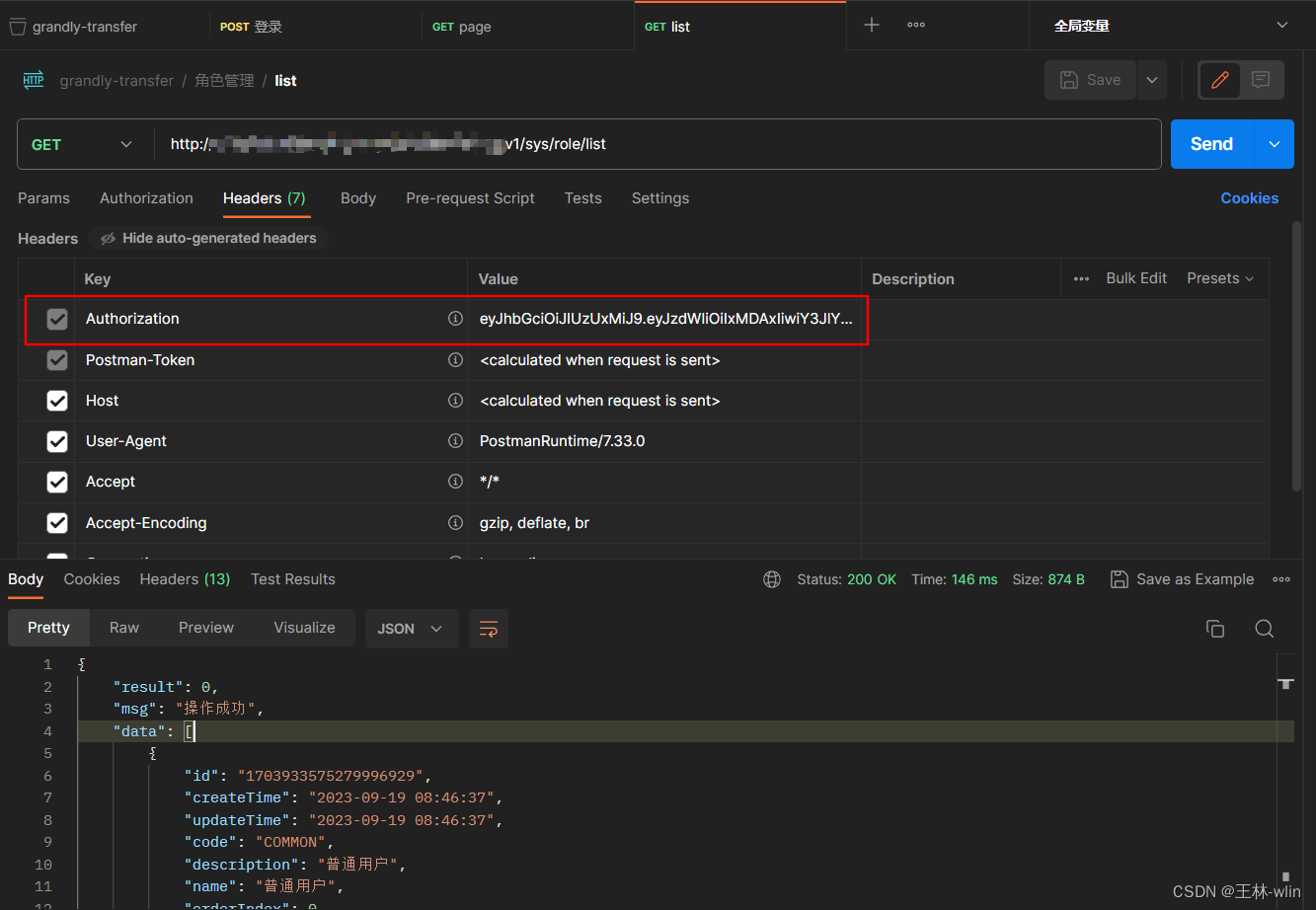Click Bulk Edit for headers
Screen dimensions: 1316x910
coord(1136,278)
